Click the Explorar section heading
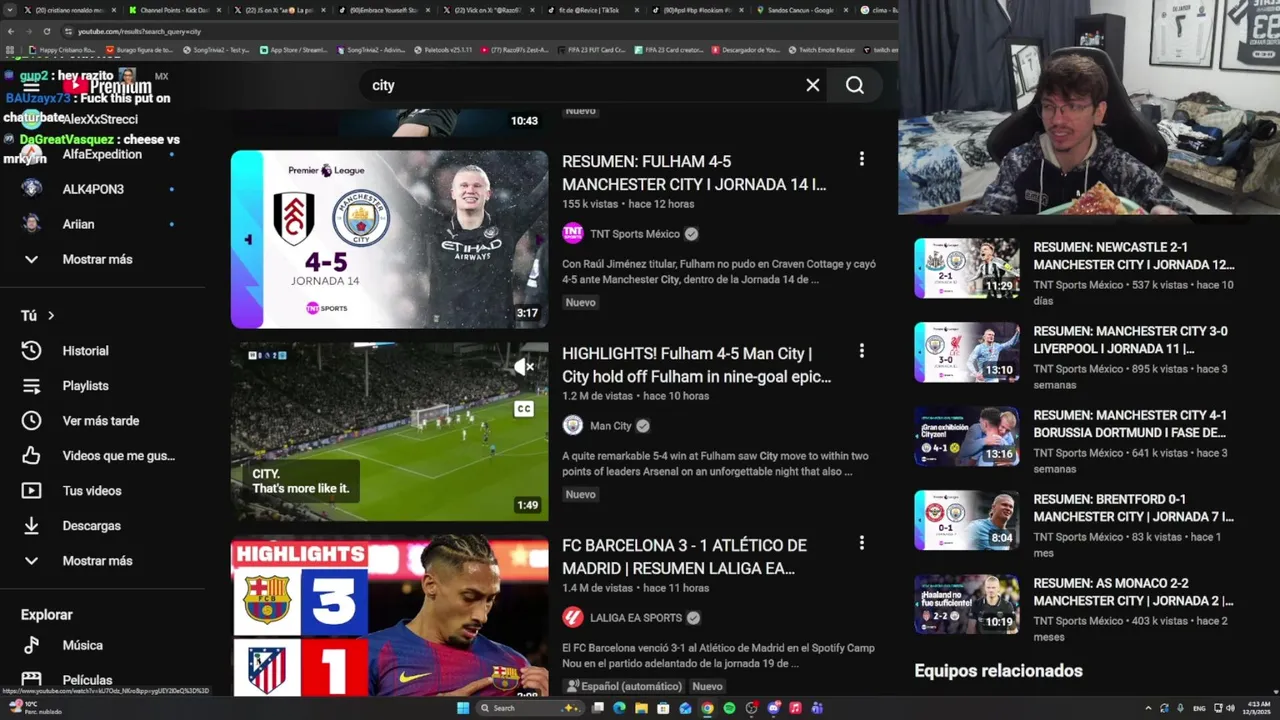 (47, 615)
